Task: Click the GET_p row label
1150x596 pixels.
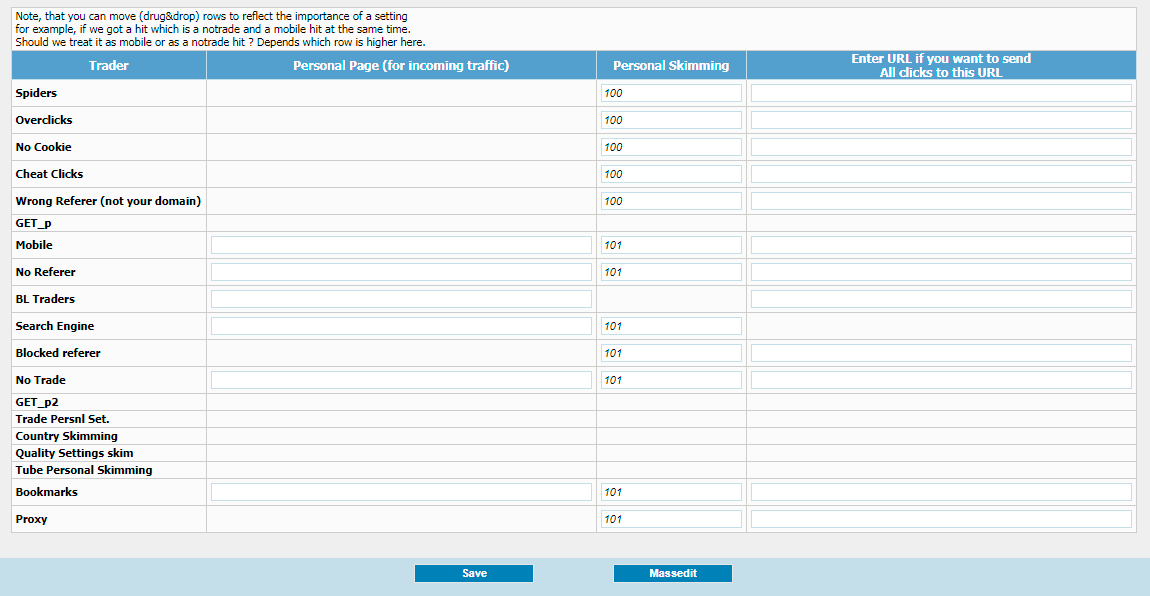Action: point(34,224)
